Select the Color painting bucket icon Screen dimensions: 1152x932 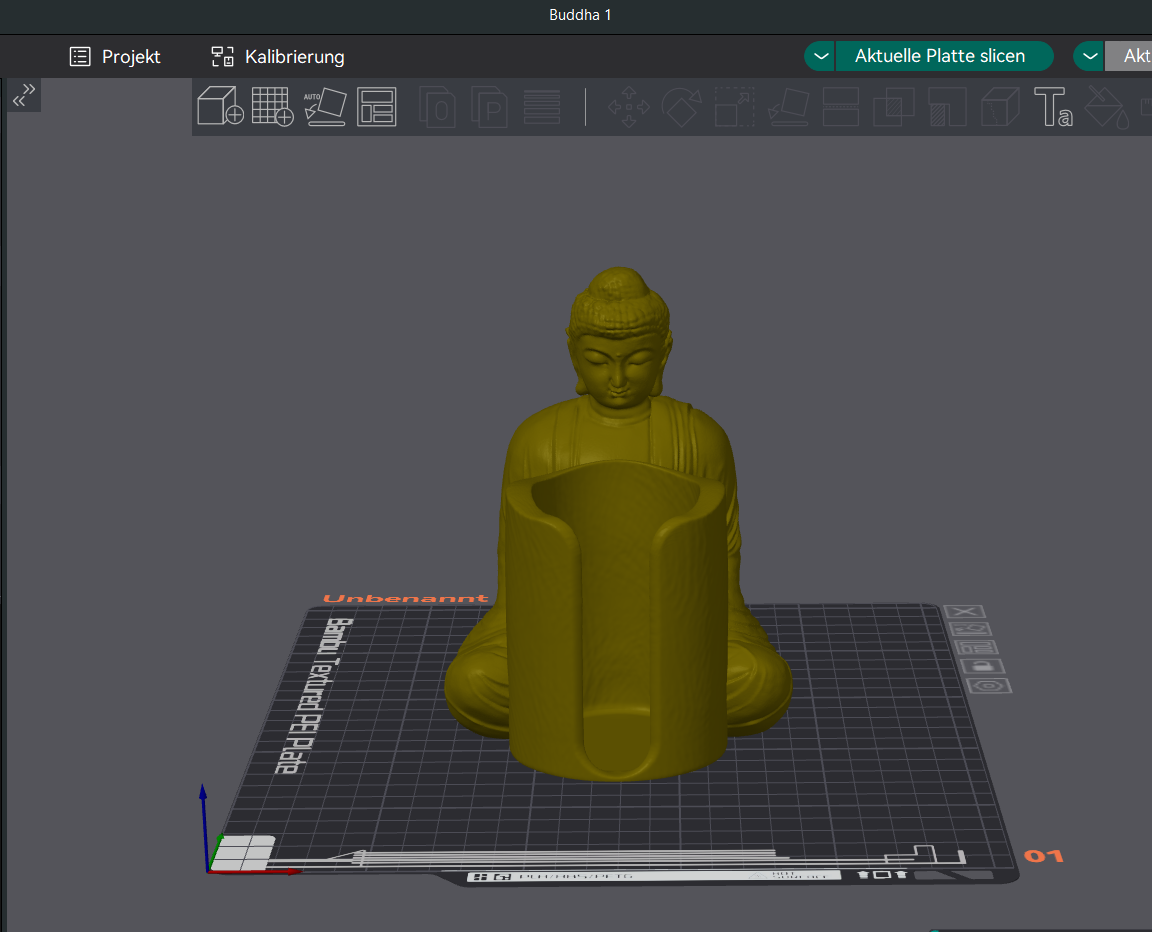1107,106
